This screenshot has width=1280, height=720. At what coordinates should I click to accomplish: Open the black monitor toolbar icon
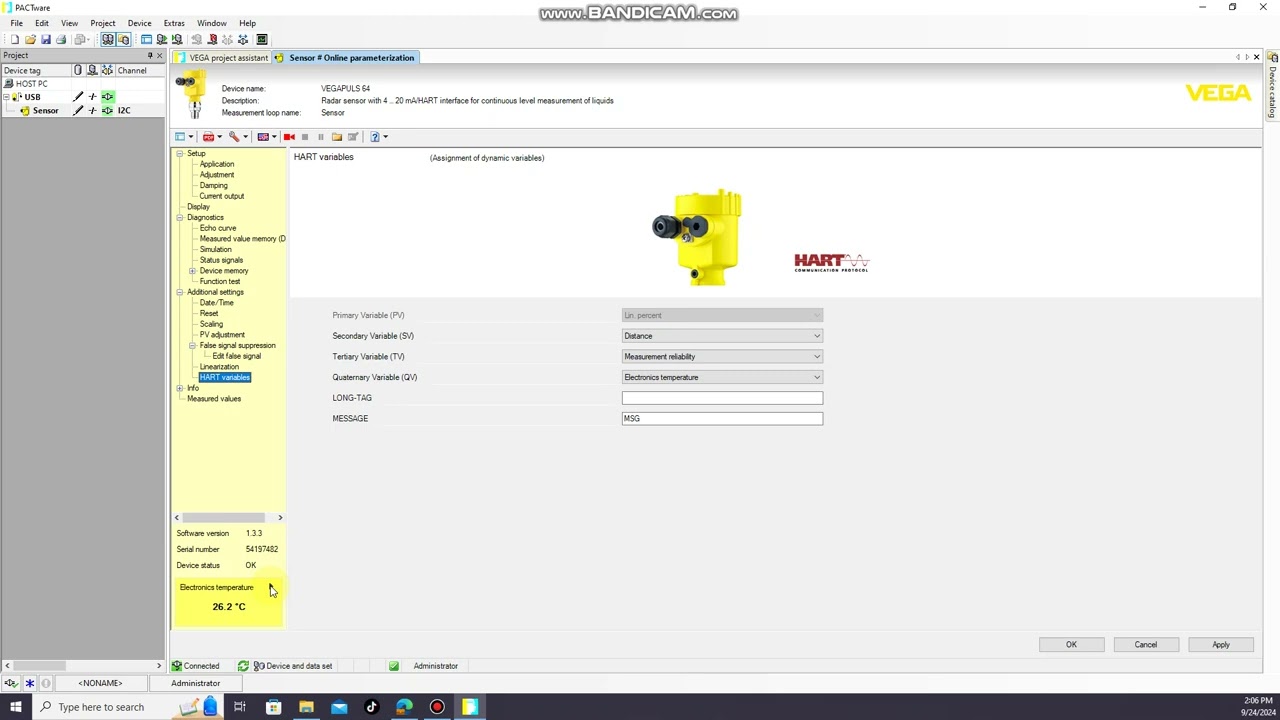point(262,40)
